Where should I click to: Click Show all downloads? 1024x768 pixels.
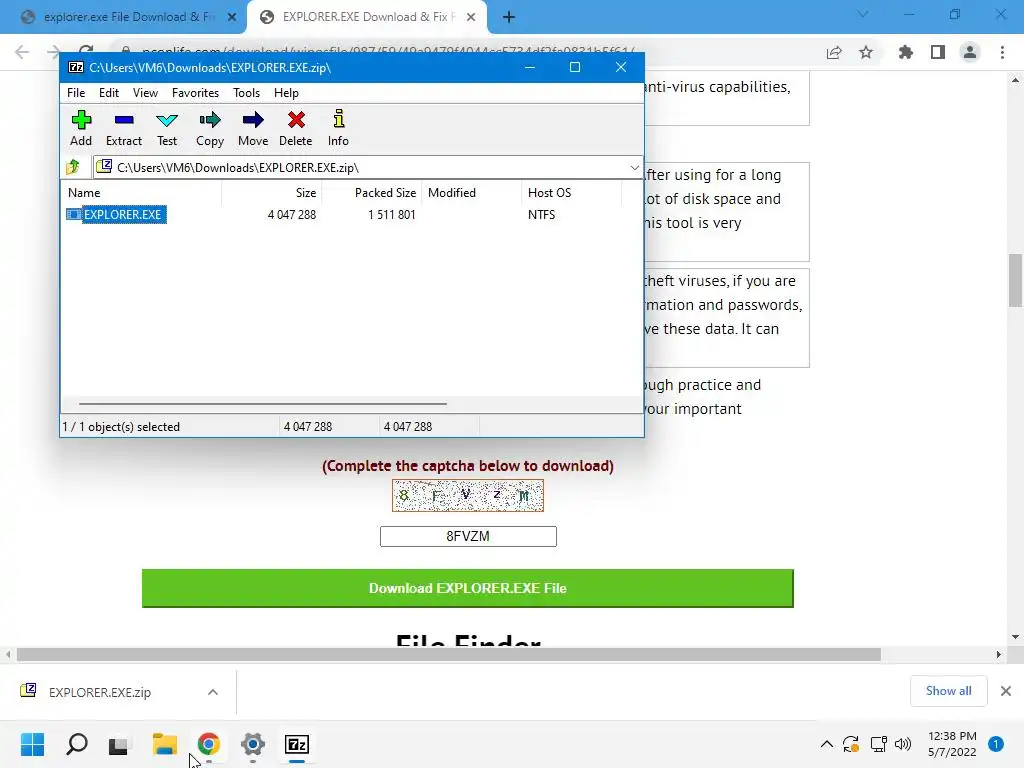(948, 691)
